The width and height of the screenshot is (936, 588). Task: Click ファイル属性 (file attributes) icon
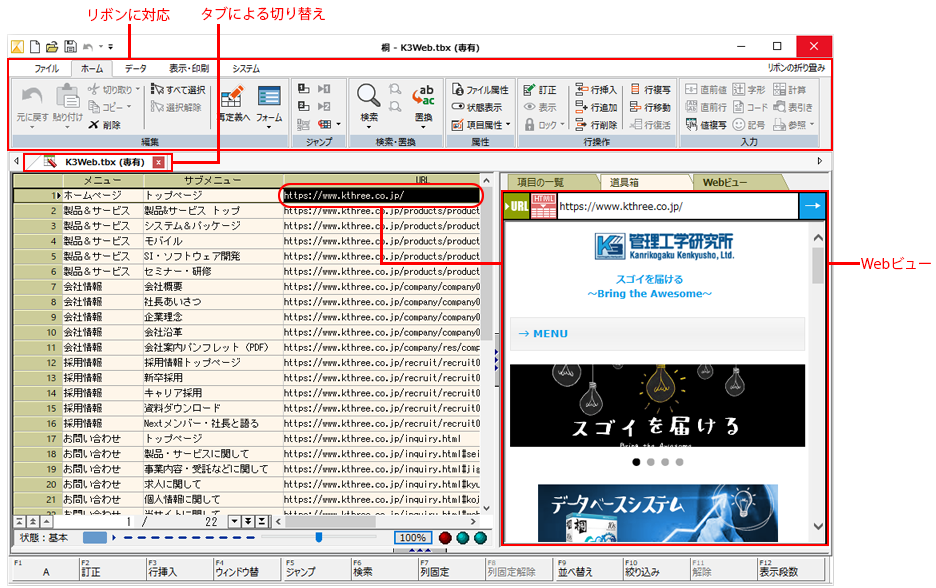[458, 90]
